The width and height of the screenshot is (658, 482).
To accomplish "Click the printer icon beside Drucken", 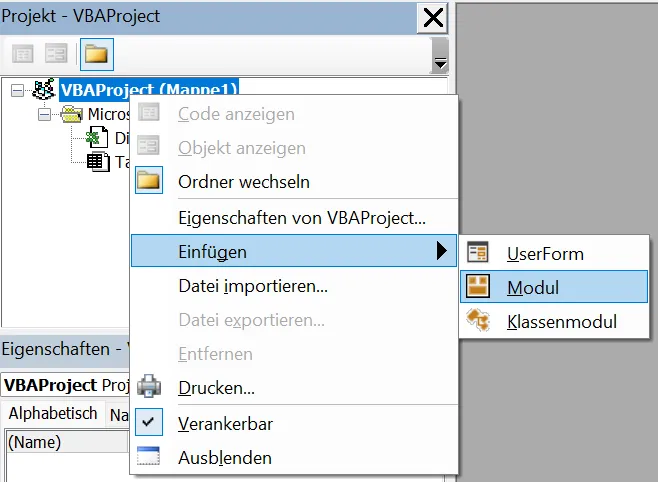I will [x=148, y=386].
